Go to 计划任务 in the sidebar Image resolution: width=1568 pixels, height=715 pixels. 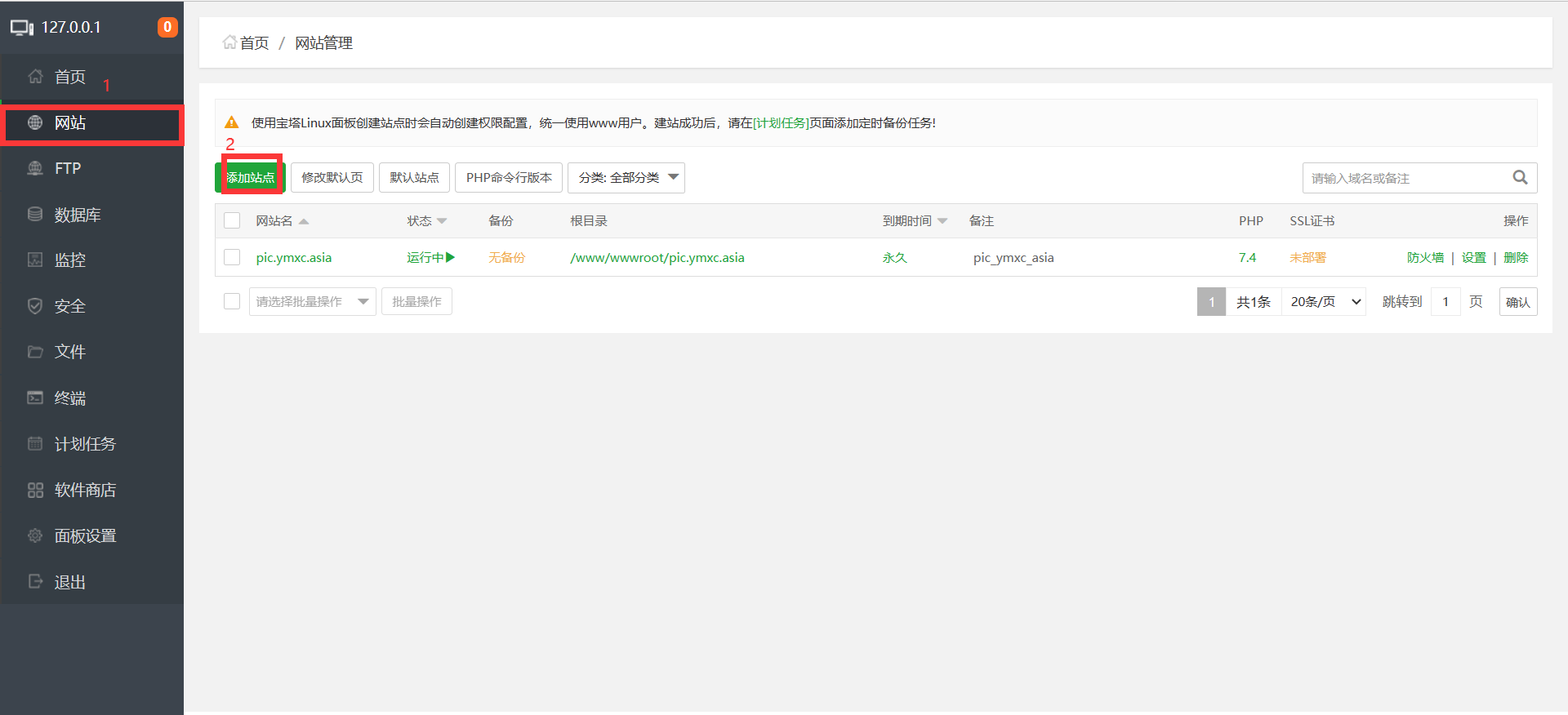click(85, 444)
